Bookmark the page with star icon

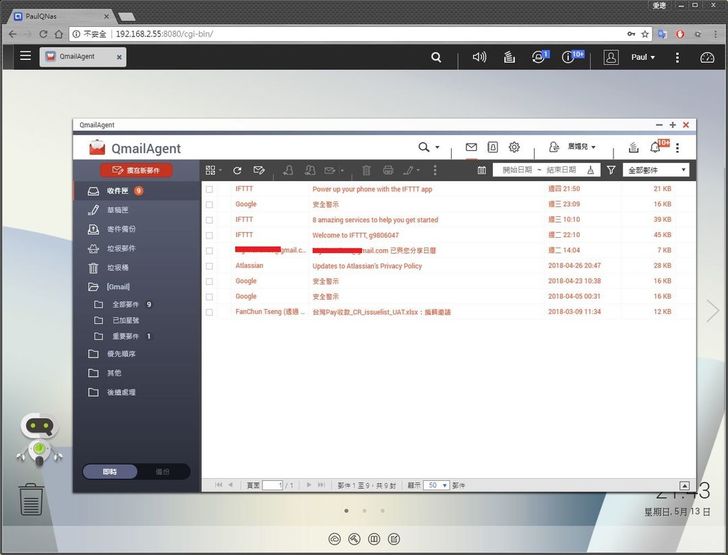point(645,34)
